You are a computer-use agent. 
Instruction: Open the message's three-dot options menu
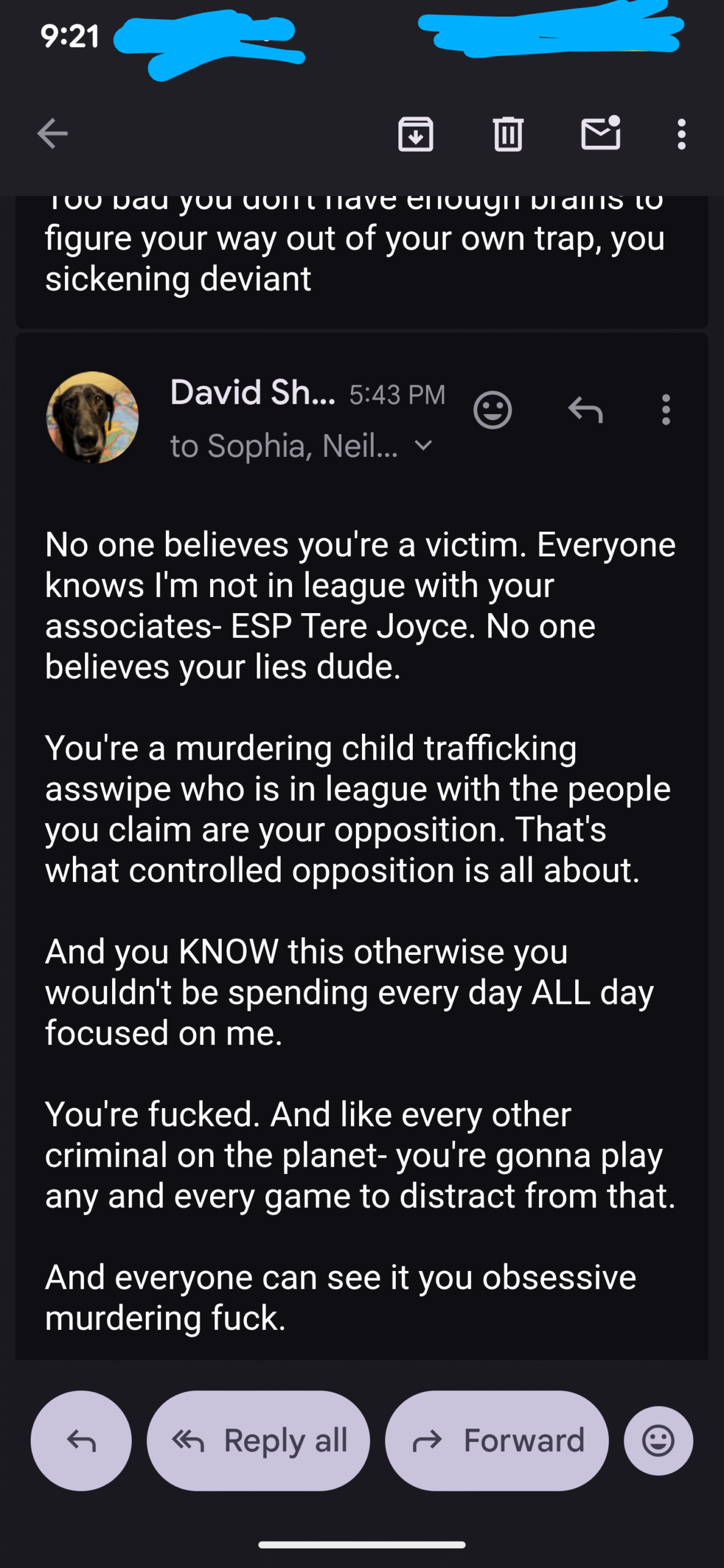pyautogui.click(x=666, y=410)
